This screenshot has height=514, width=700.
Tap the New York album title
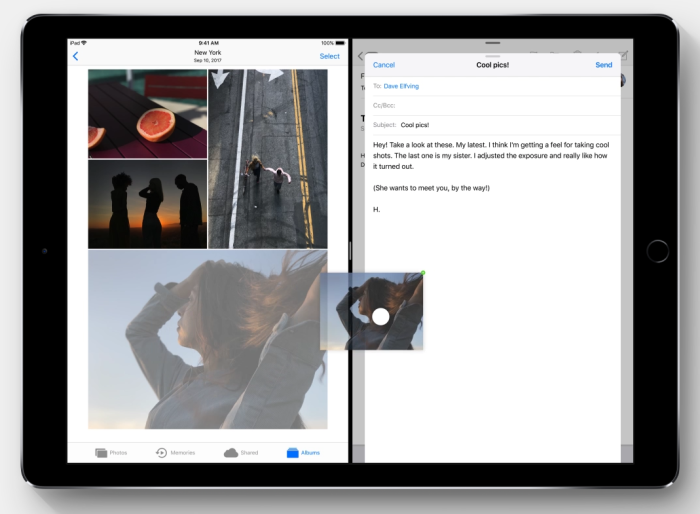(208, 52)
